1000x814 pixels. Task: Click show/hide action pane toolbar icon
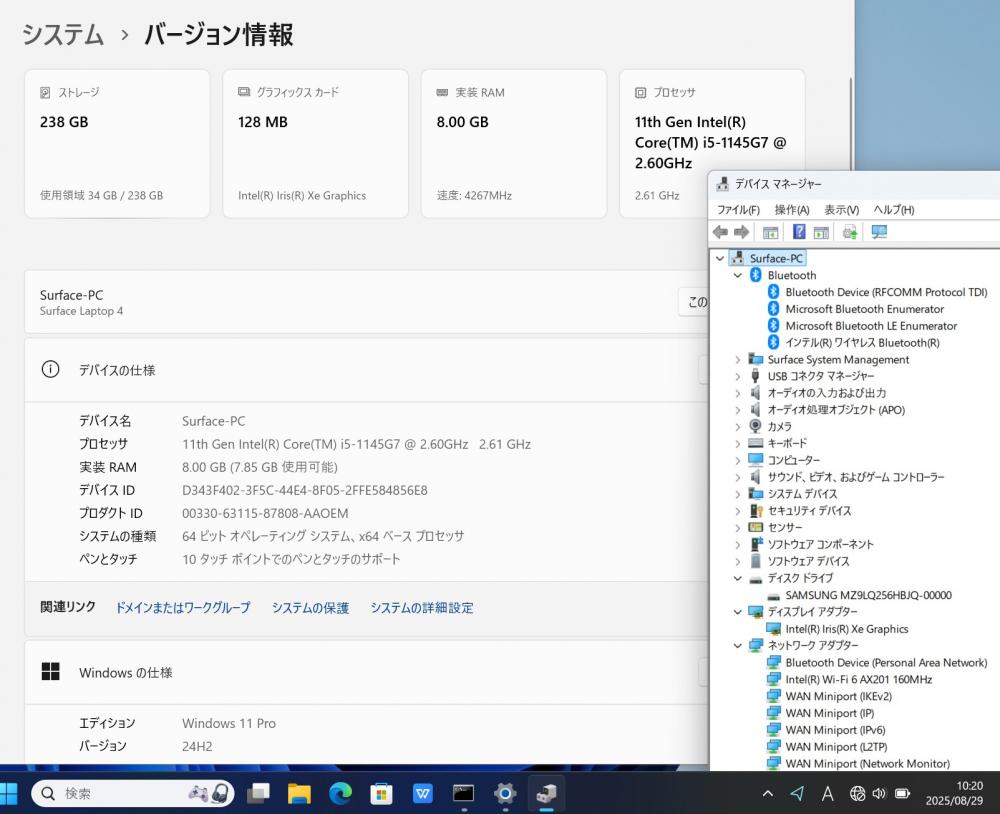tap(821, 232)
